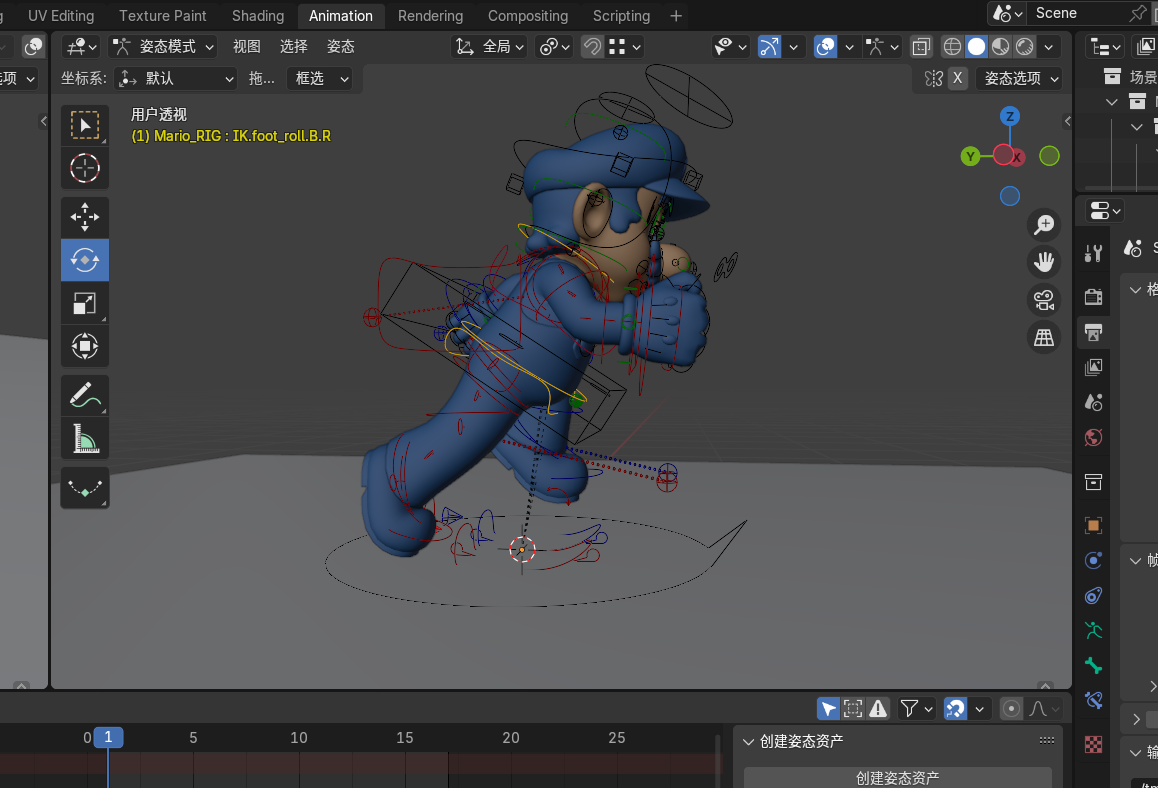
Task: Click the Zoom viewport magnifier icon
Action: tap(1044, 225)
